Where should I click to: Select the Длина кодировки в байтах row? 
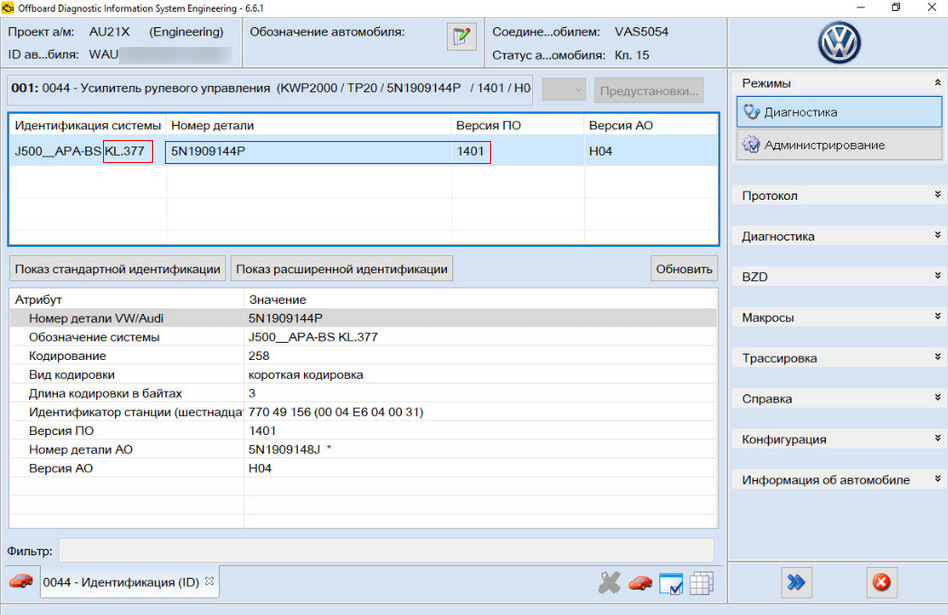[363, 393]
